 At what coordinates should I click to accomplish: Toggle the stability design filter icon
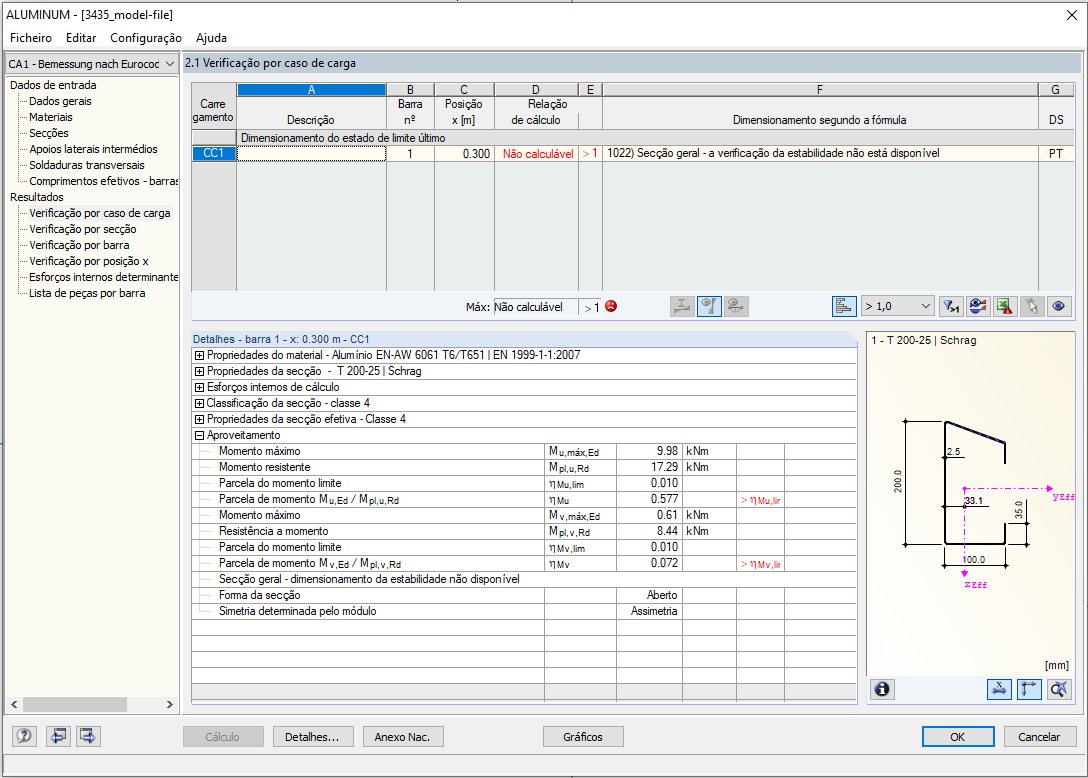709,306
